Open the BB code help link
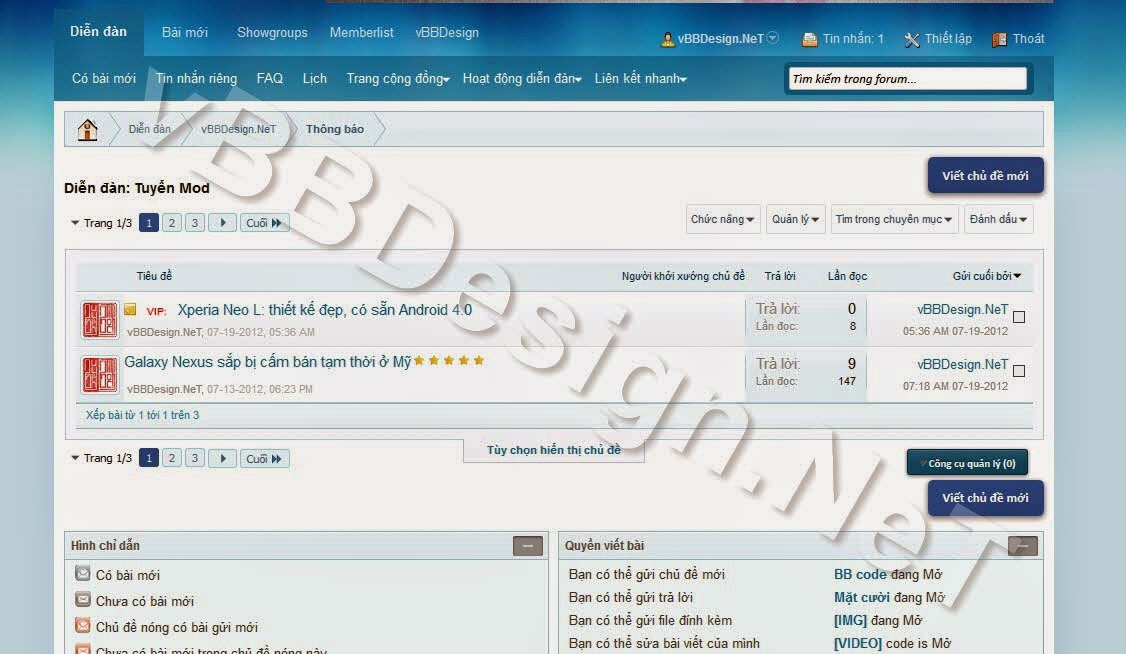The height and width of the screenshot is (654, 1126). click(x=860, y=574)
